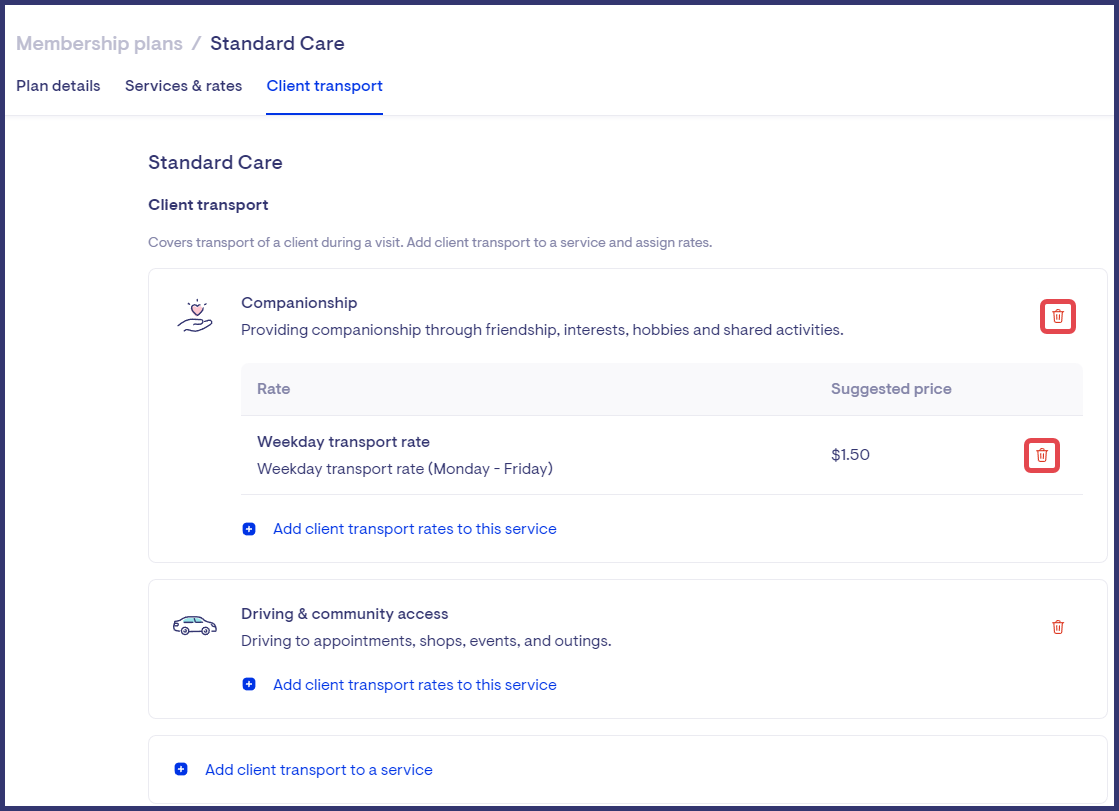
Task: Click the Suggested price column header
Action: [890, 389]
